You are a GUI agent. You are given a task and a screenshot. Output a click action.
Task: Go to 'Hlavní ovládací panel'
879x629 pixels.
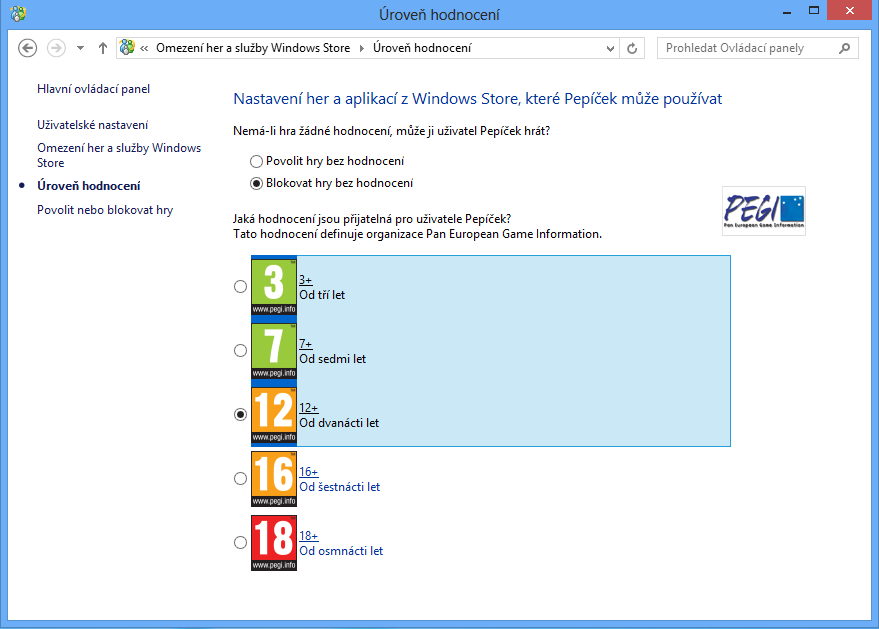93,89
